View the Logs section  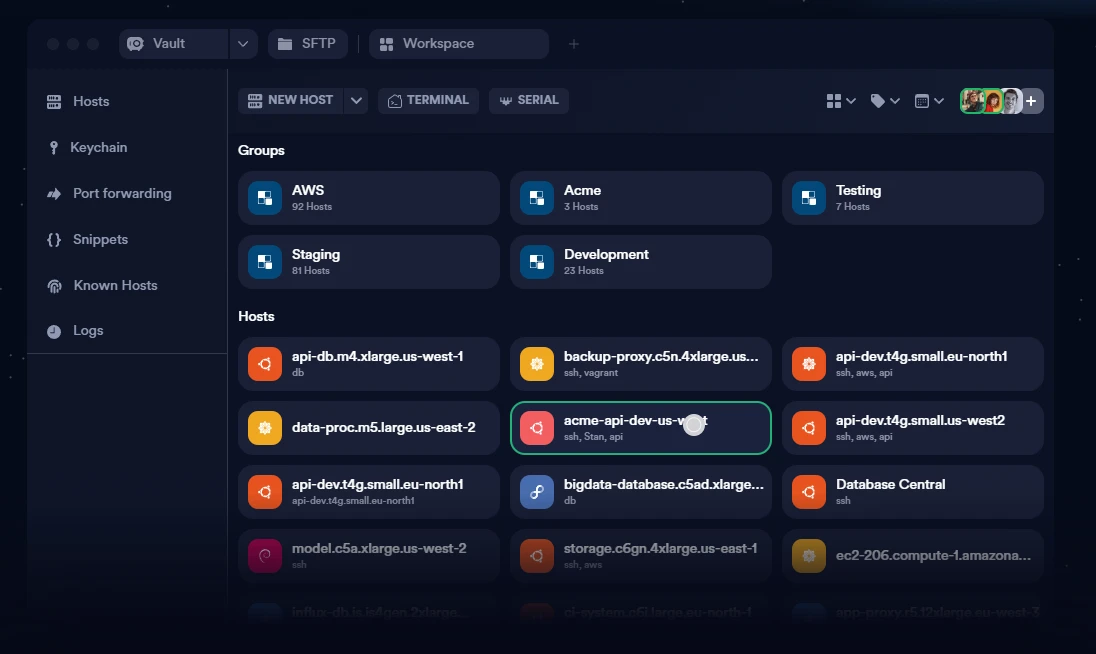pos(74,330)
